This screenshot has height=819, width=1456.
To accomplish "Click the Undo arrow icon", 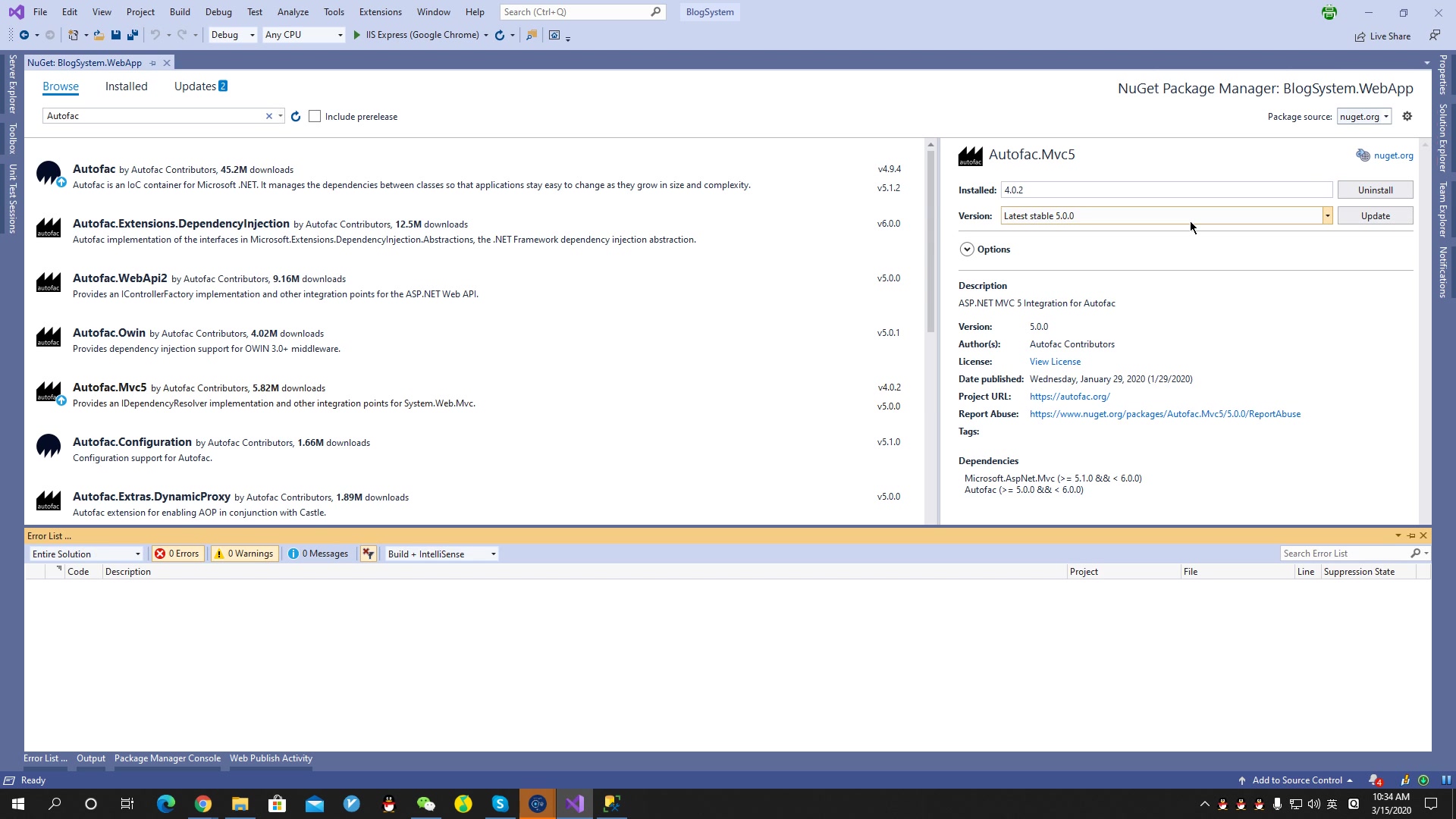I will [155, 35].
